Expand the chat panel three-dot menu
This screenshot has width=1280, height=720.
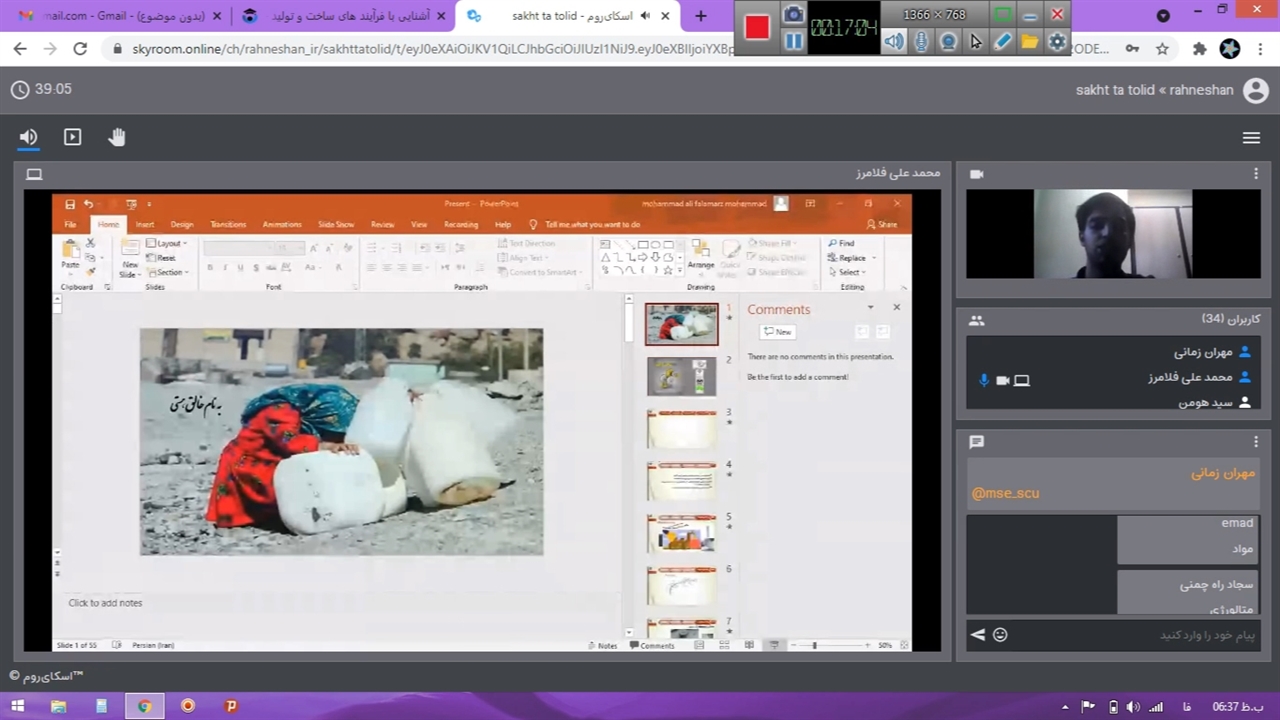(1256, 442)
